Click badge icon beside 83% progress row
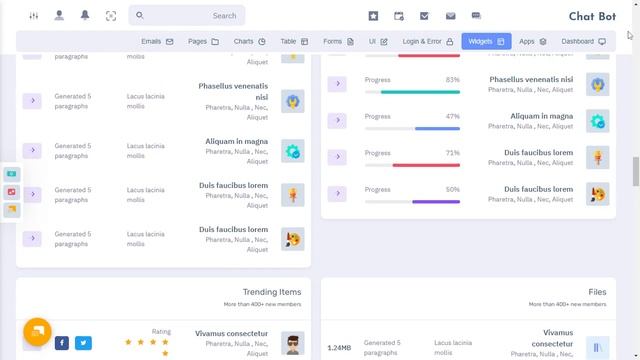 pos(598,84)
